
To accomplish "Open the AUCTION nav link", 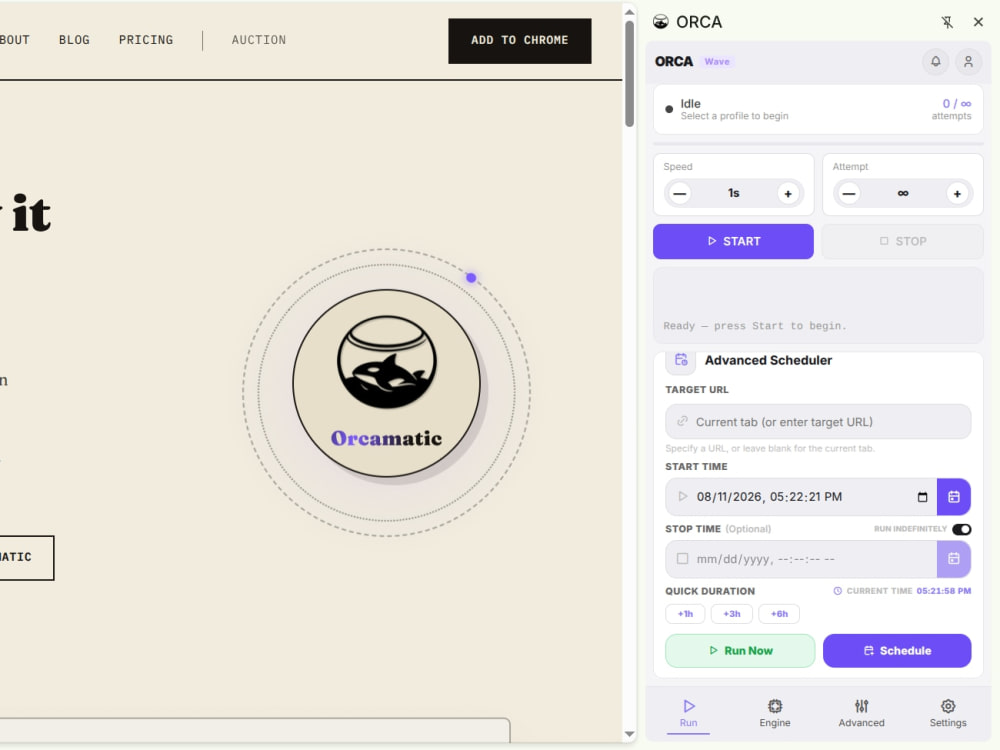I will pyautogui.click(x=258, y=40).
